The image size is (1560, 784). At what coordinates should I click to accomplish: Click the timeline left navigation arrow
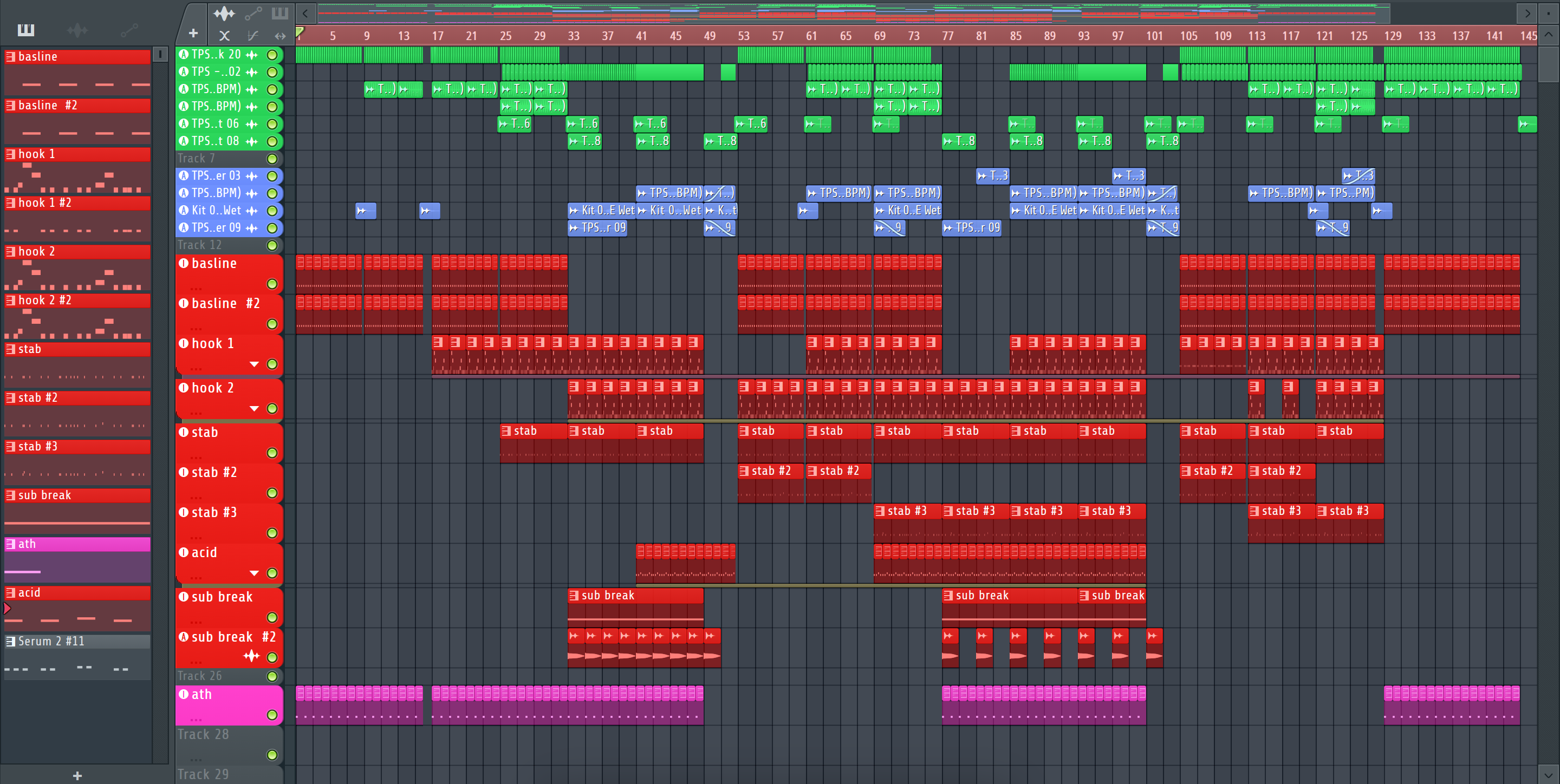[x=305, y=14]
